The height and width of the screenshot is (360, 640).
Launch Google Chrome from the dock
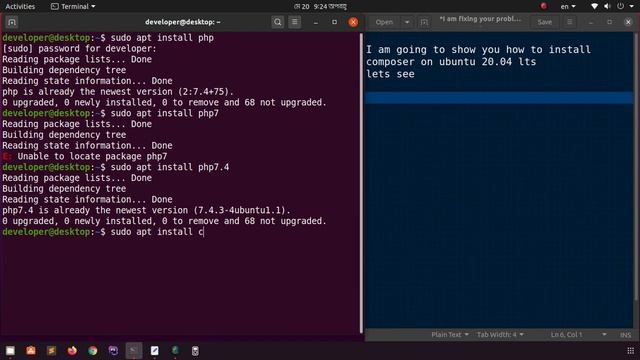pyautogui.click(x=93, y=351)
